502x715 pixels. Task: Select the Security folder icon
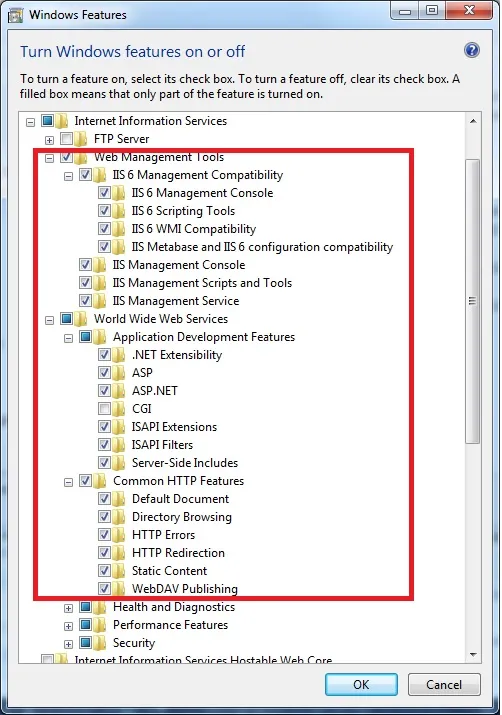[99, 642]
